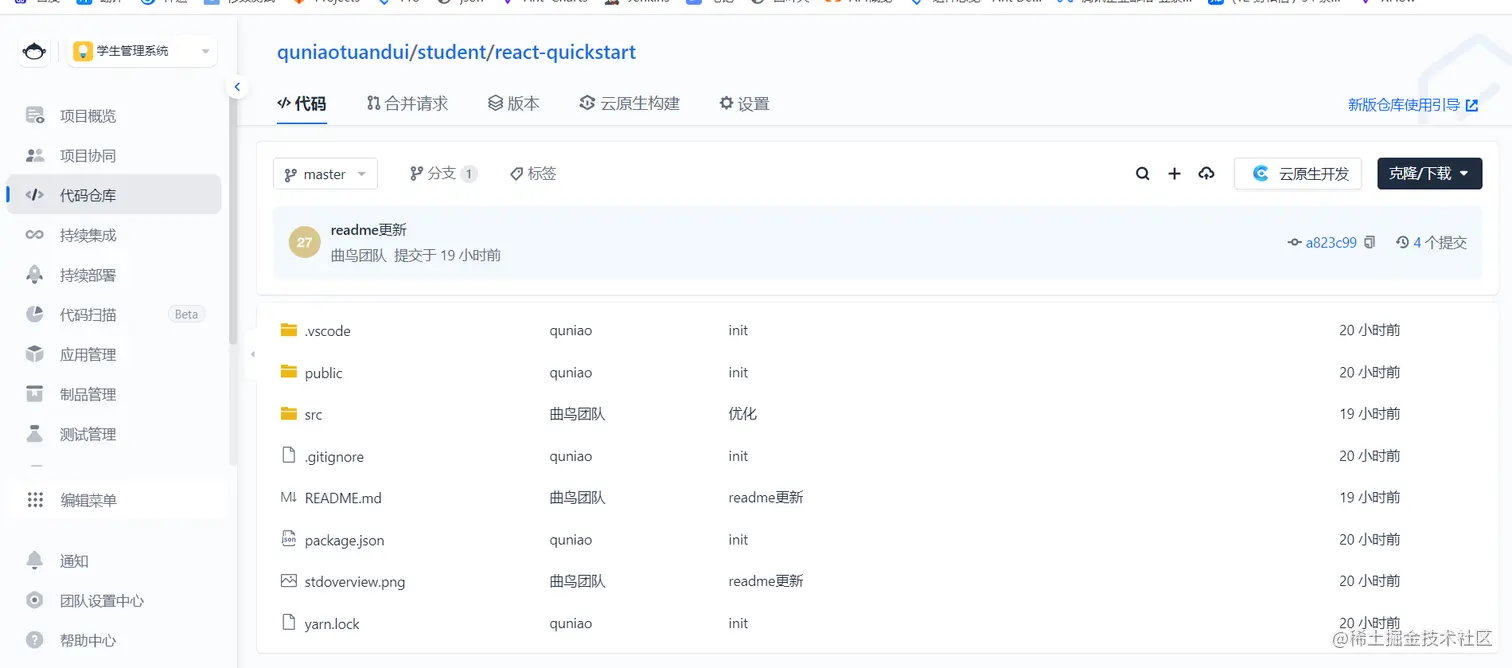The width and height of the screenshot is (1512, 668).
Task: Open the readme更新 commit title
Action: coord(369,230)
